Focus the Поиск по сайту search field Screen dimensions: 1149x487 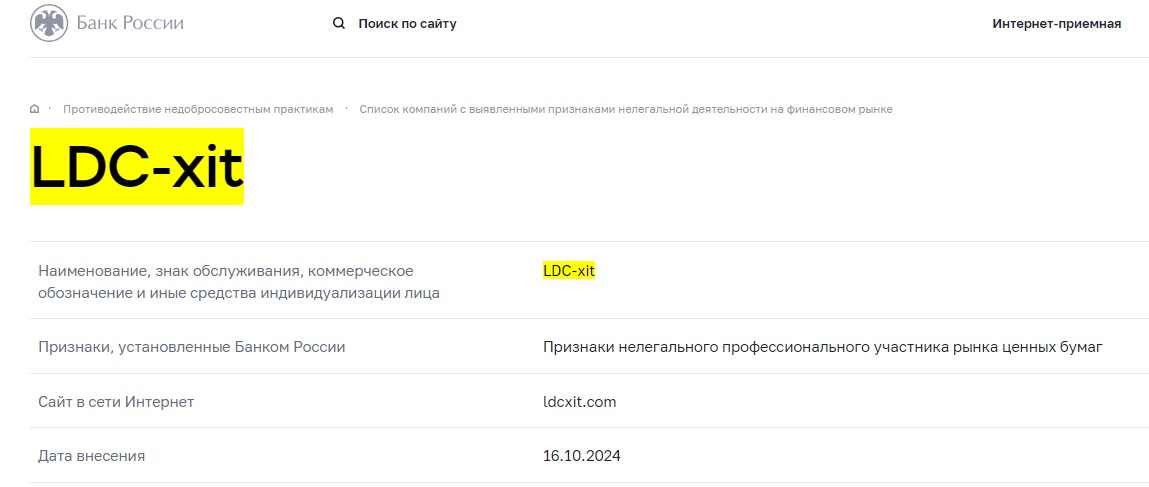[x=407, y=23]
